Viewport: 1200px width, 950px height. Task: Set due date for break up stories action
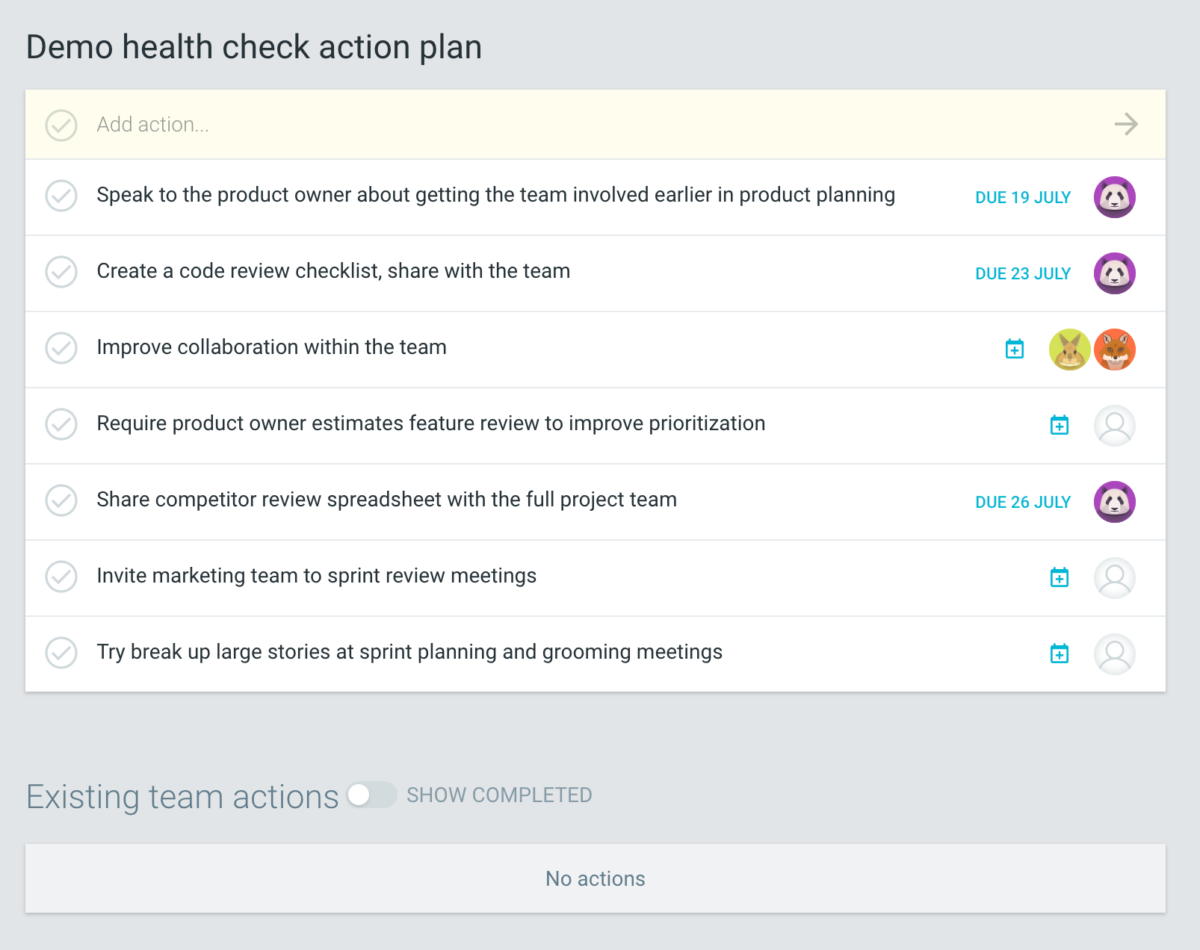[1059, 653]
